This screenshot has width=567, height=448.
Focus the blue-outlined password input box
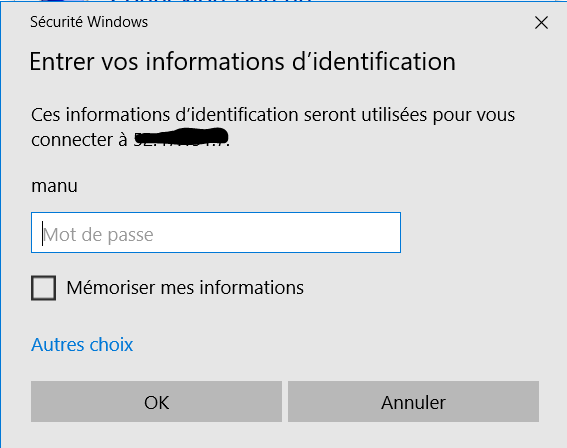[216, 232]
